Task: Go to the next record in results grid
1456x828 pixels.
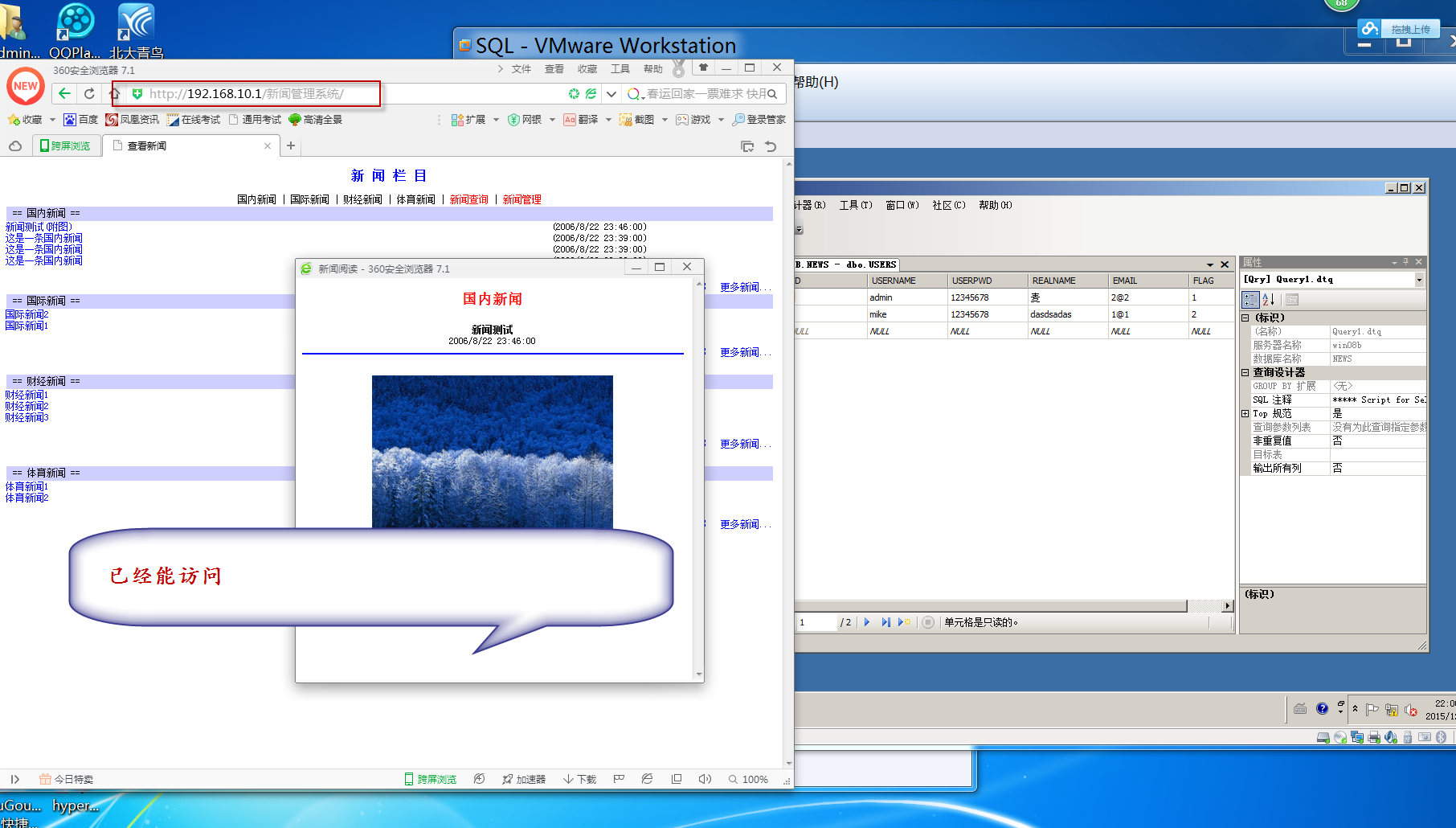Action: coord(867,622)
